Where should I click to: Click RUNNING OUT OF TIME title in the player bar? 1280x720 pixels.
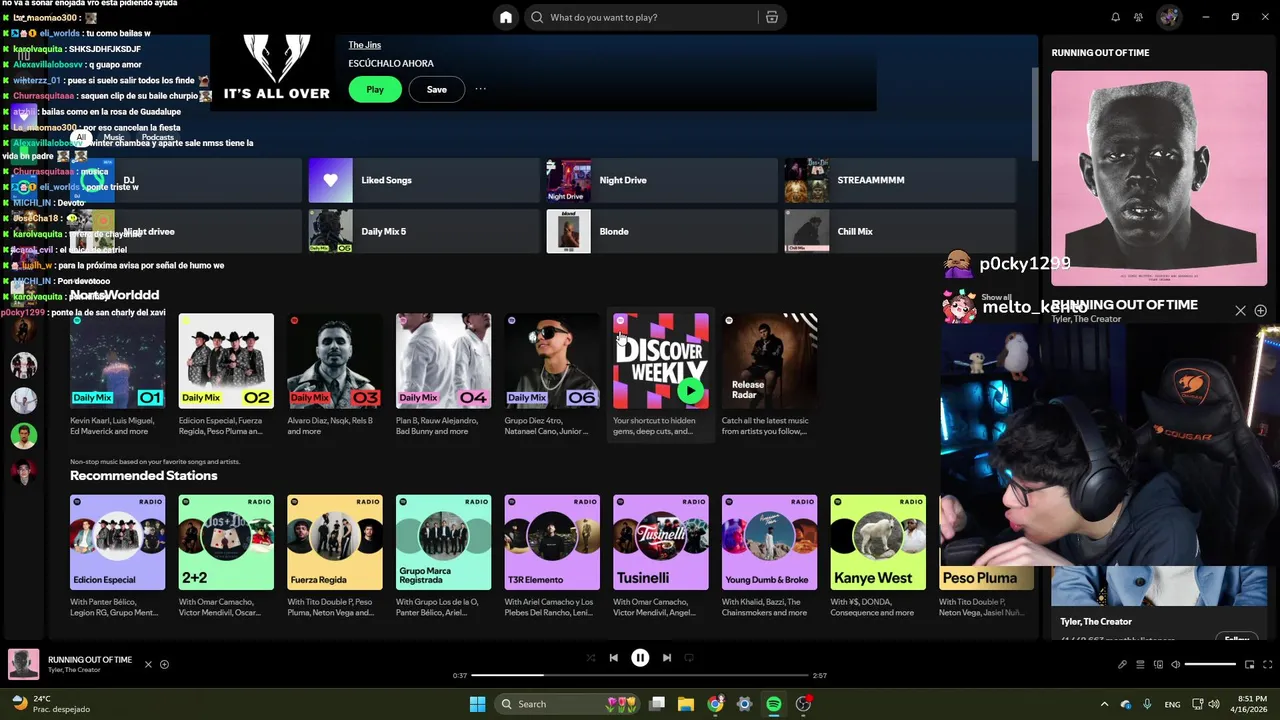coord(90,660)
